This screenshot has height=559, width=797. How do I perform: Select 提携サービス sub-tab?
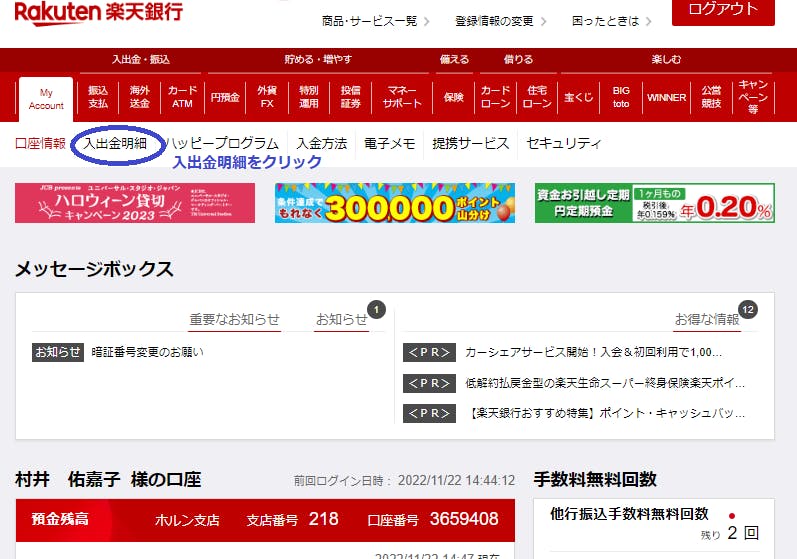[471, 143]
